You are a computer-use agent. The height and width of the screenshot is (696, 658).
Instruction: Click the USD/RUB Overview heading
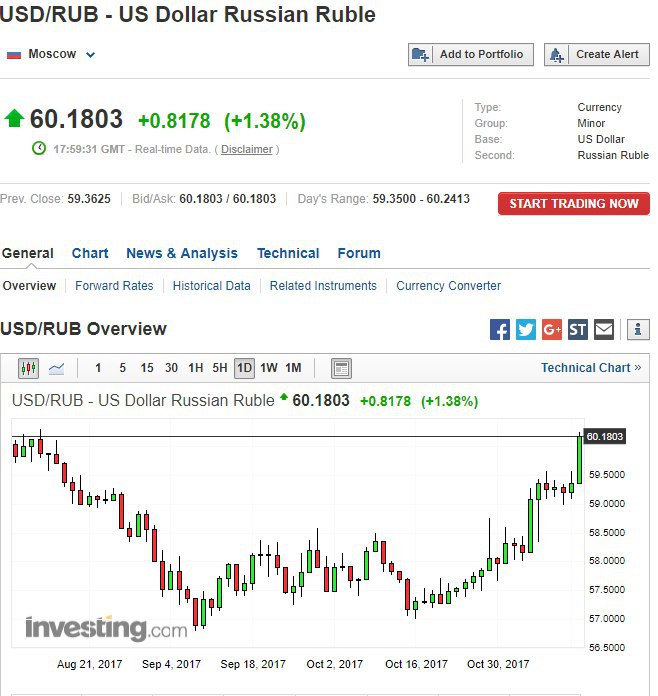83,329
